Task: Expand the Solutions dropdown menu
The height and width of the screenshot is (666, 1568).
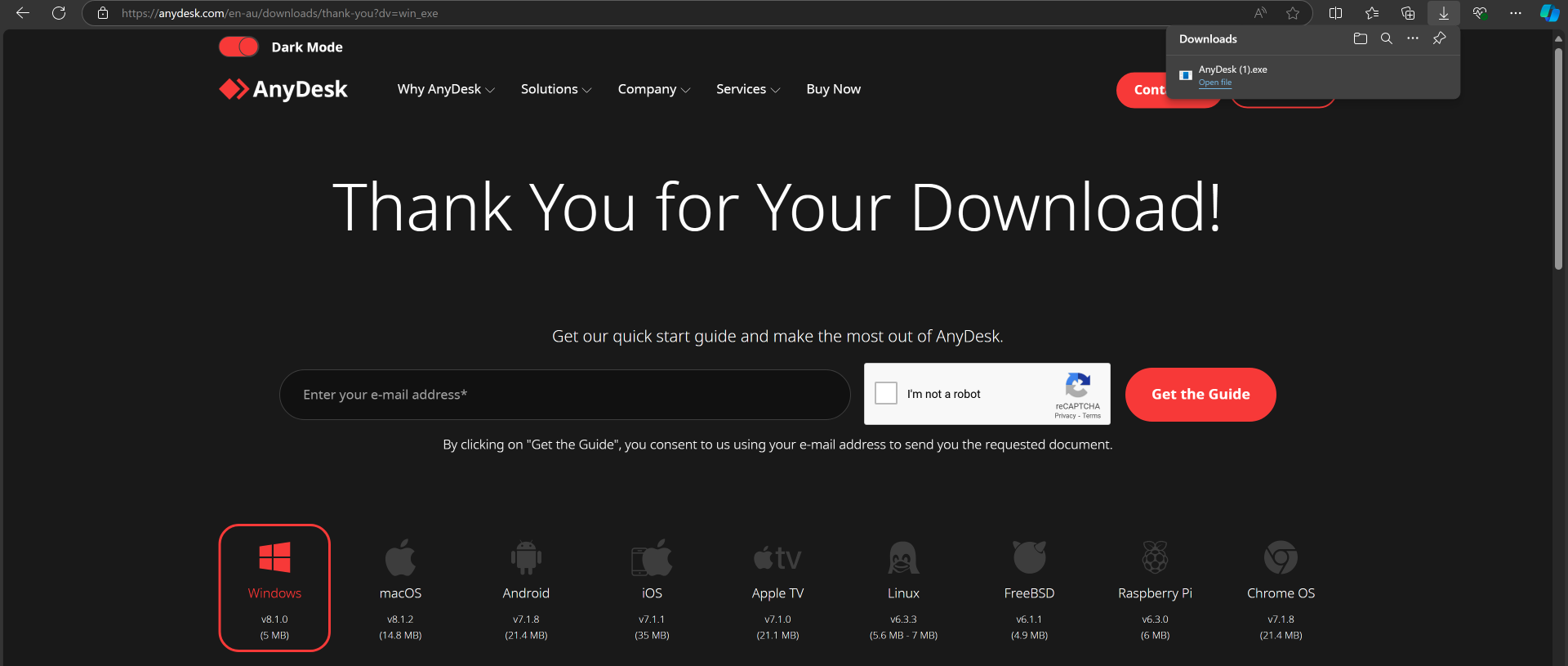Action: [x=555, y=89]
